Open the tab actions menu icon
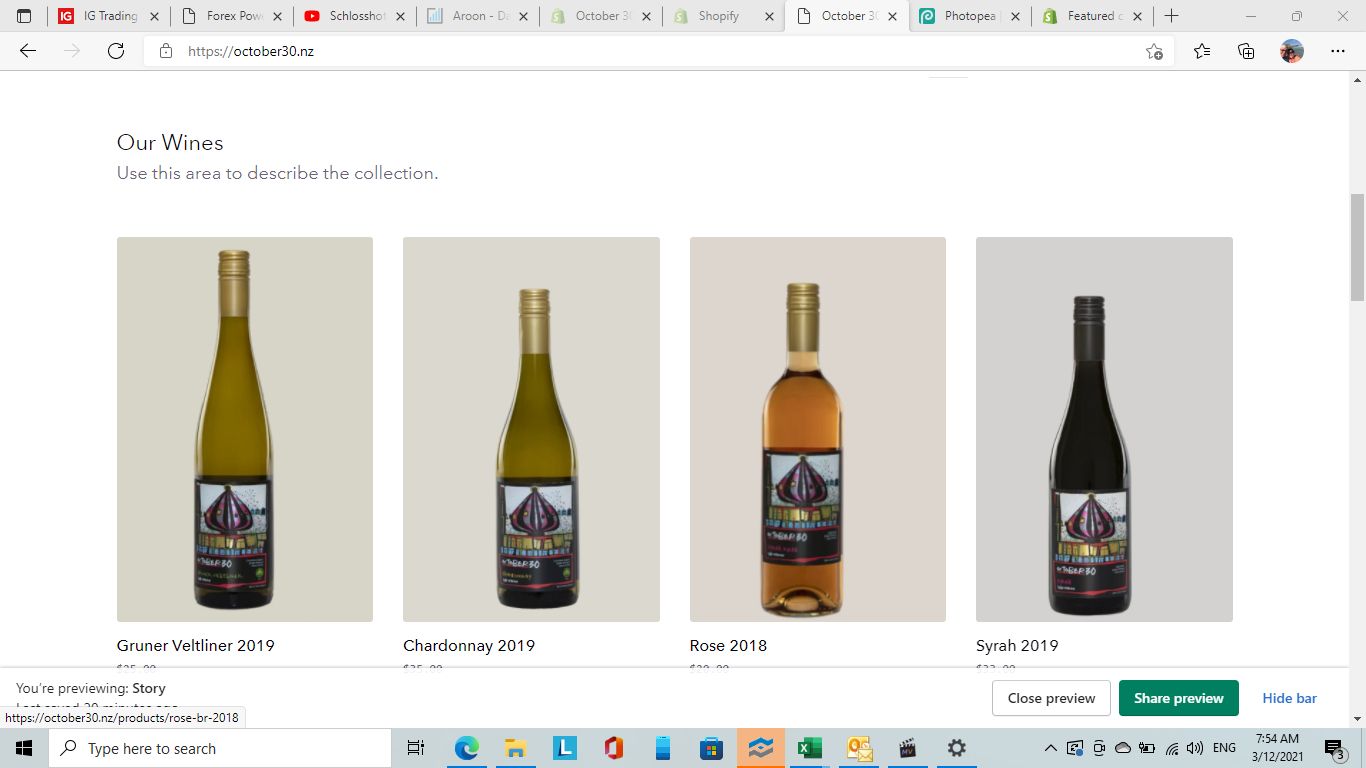The image size is (1366, 768). [x=24, y=16]
